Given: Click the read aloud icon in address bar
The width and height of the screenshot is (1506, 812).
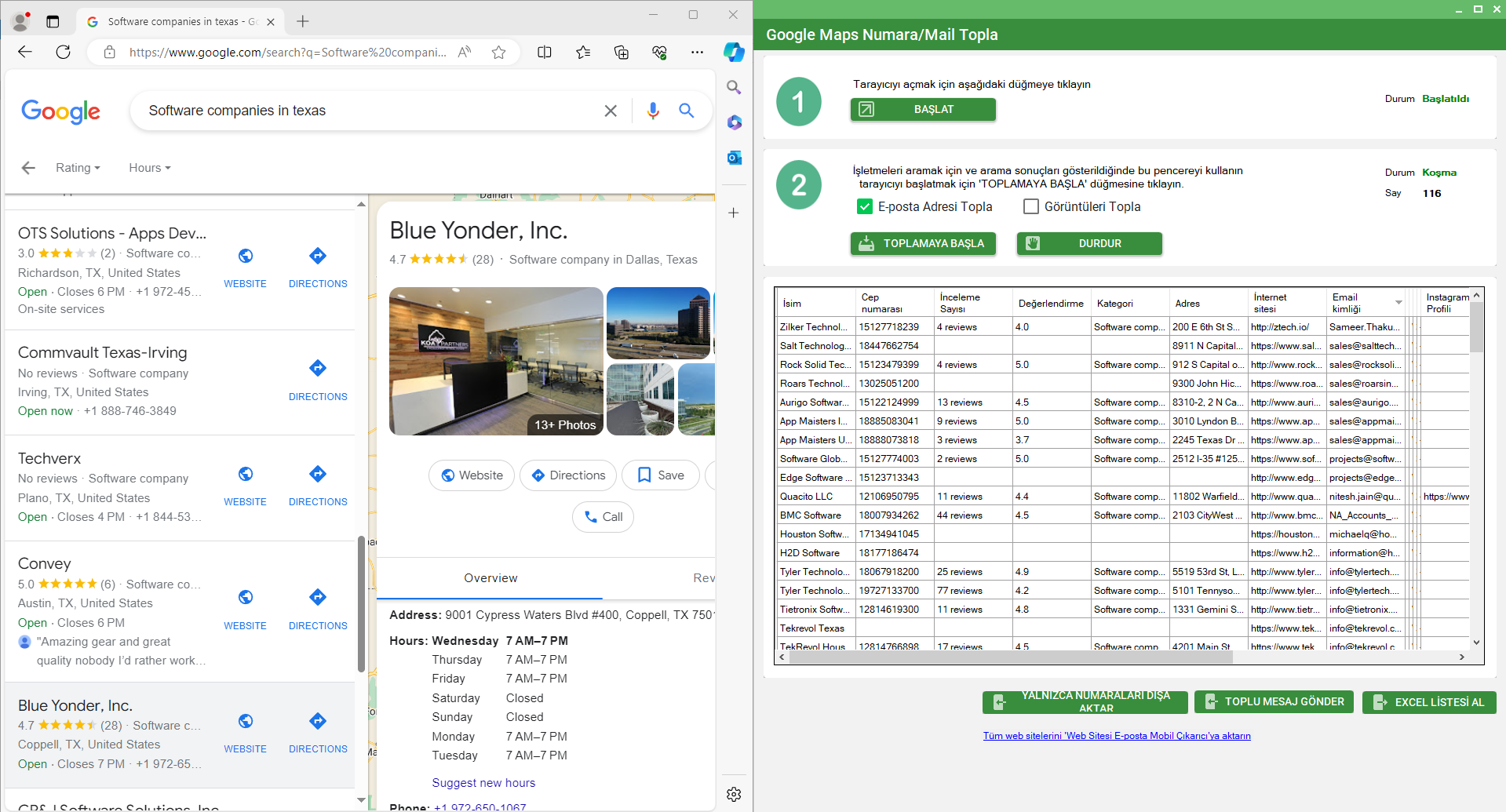Looking at the screenshot, I should [x=465, y=52].
